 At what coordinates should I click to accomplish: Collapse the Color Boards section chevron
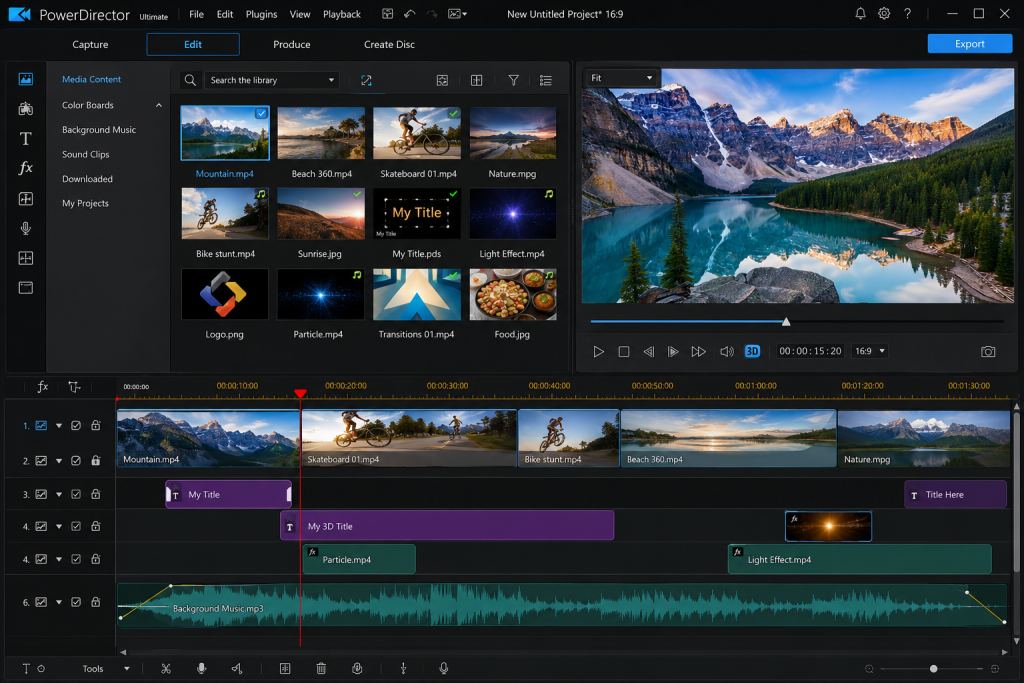click(x=159, y=105)
